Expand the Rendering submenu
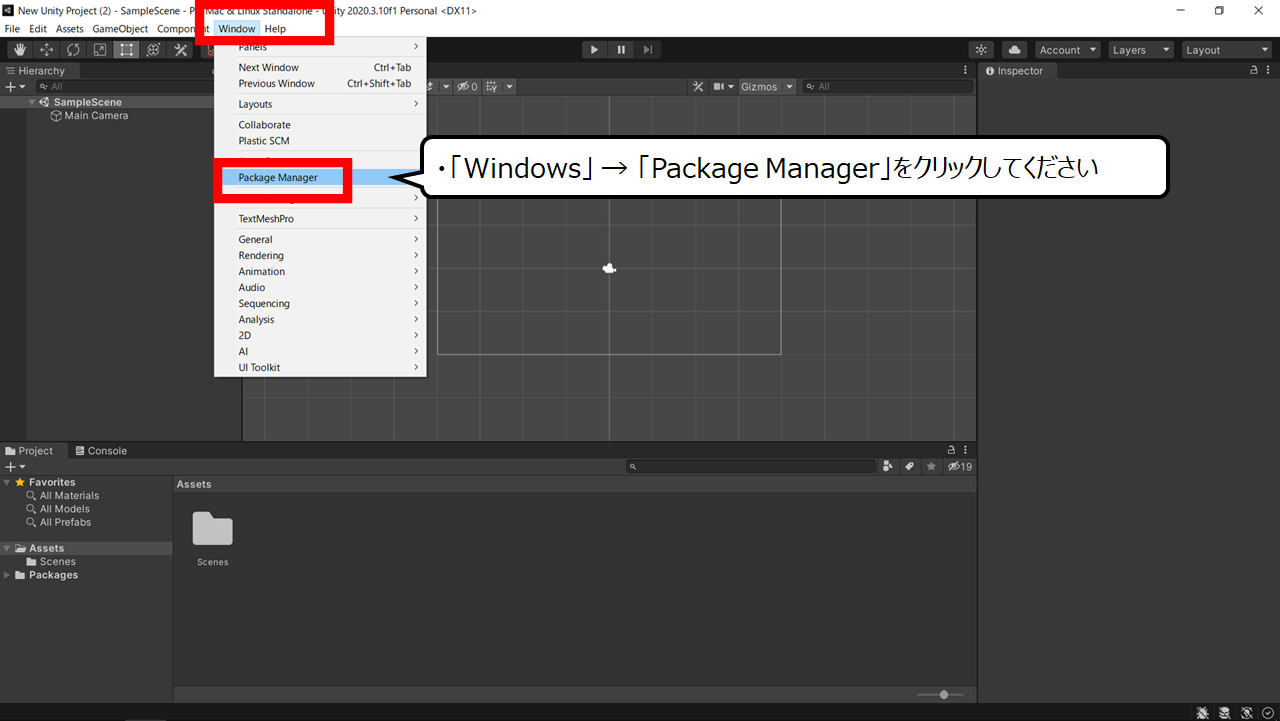This screenshot has height=721, width=1280. click(320, 256)
